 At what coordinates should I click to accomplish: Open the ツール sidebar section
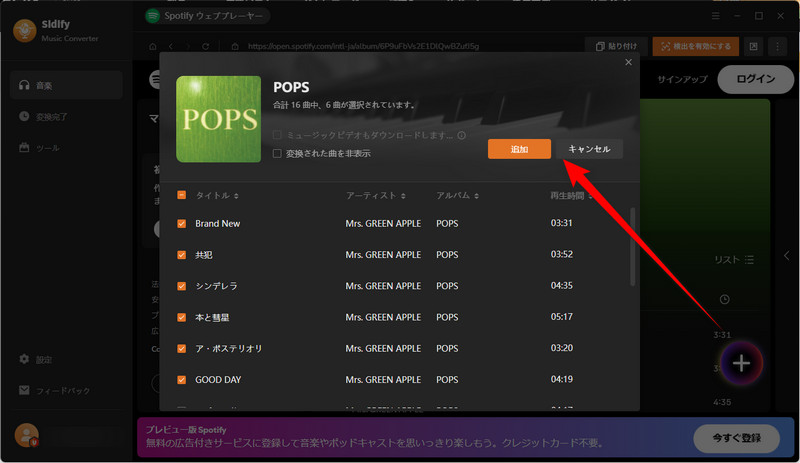click(66, 148)
